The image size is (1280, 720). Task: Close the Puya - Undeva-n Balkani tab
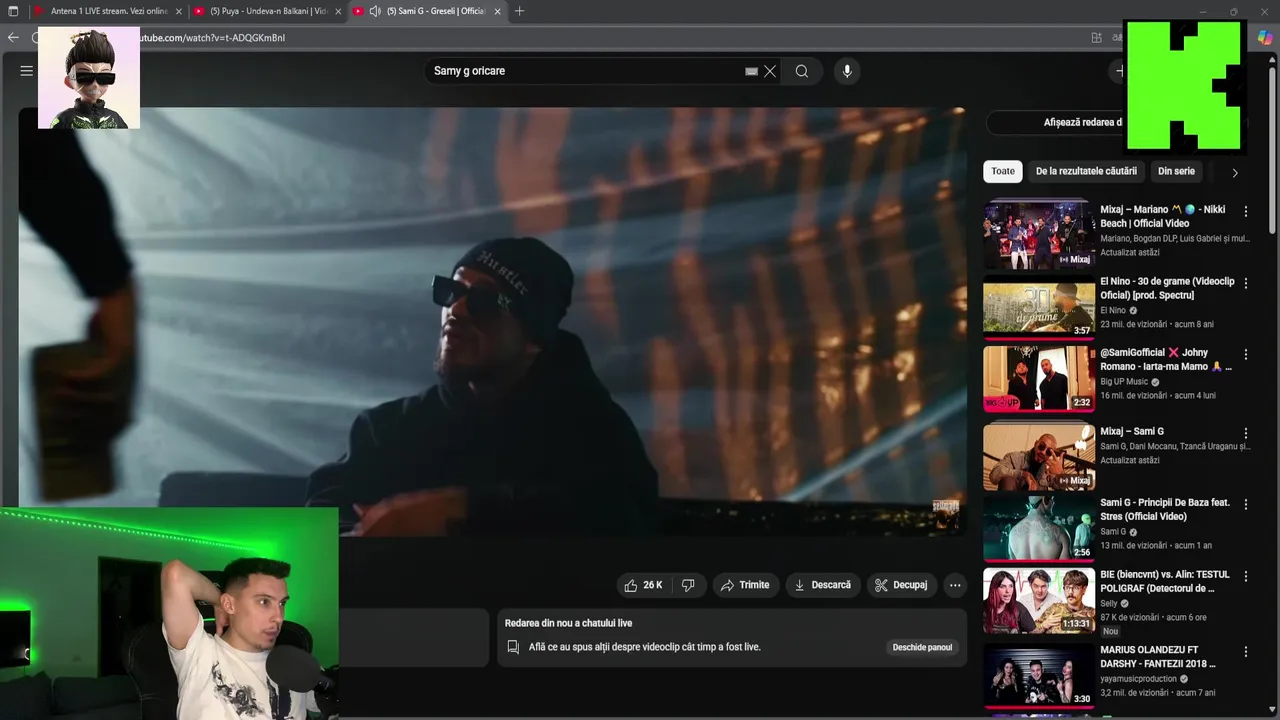point(338,11)
